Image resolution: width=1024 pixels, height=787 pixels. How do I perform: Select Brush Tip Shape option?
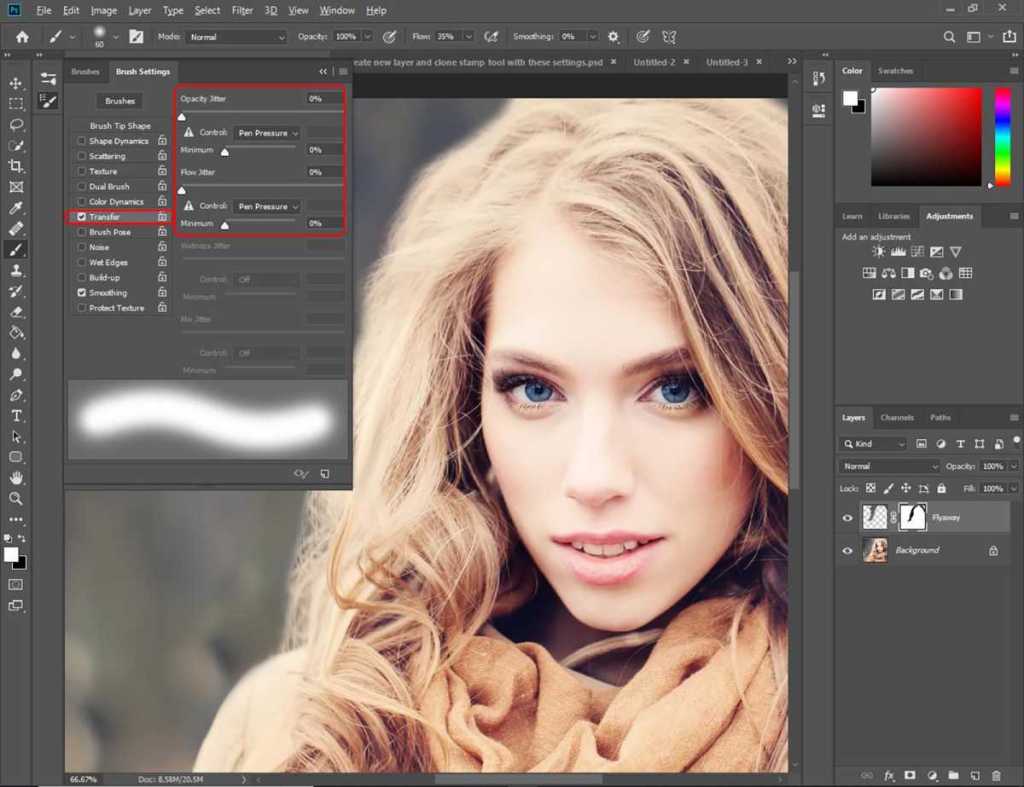120,126
